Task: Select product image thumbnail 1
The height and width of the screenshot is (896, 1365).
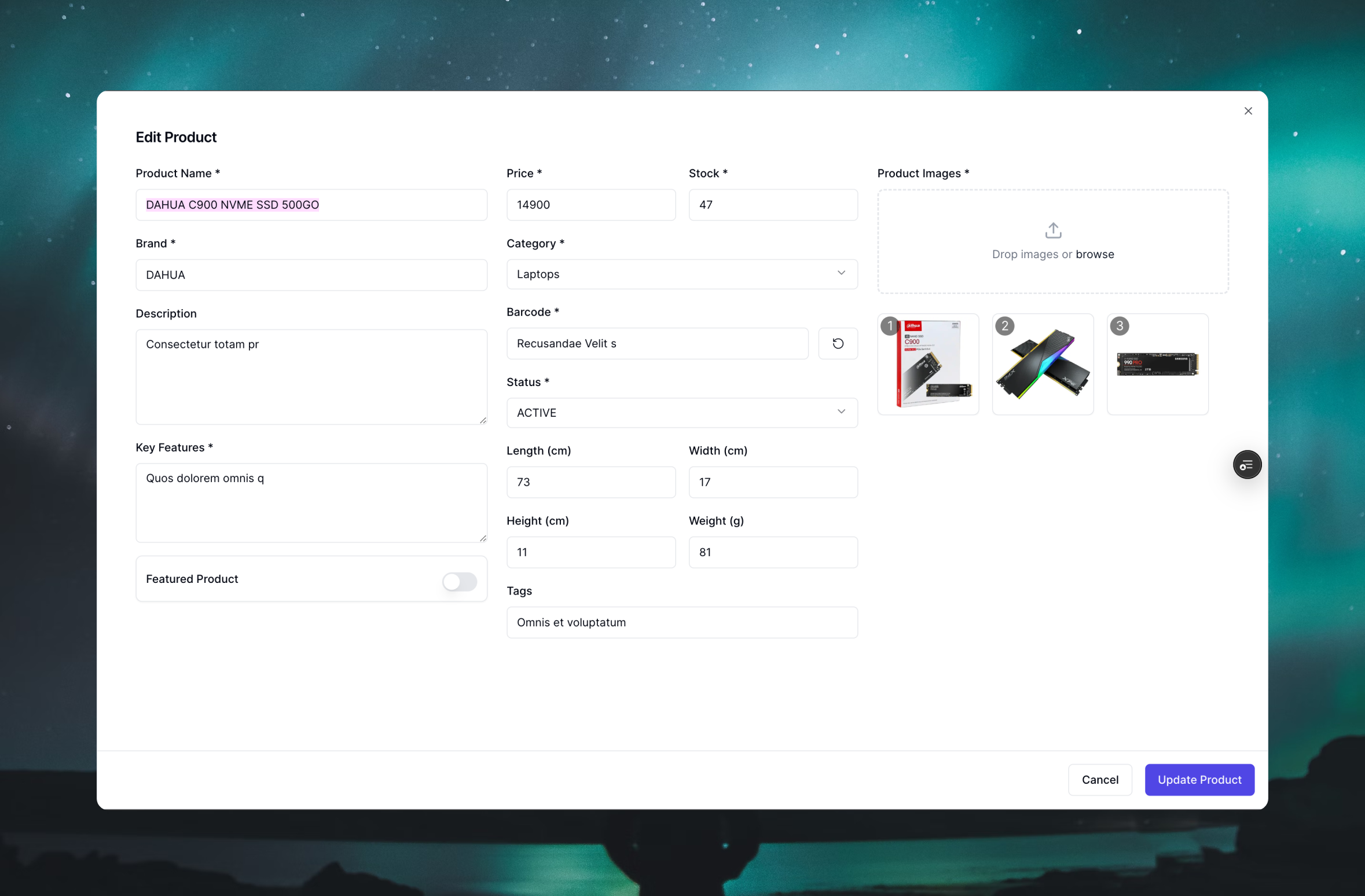Action: coord(928,365)
